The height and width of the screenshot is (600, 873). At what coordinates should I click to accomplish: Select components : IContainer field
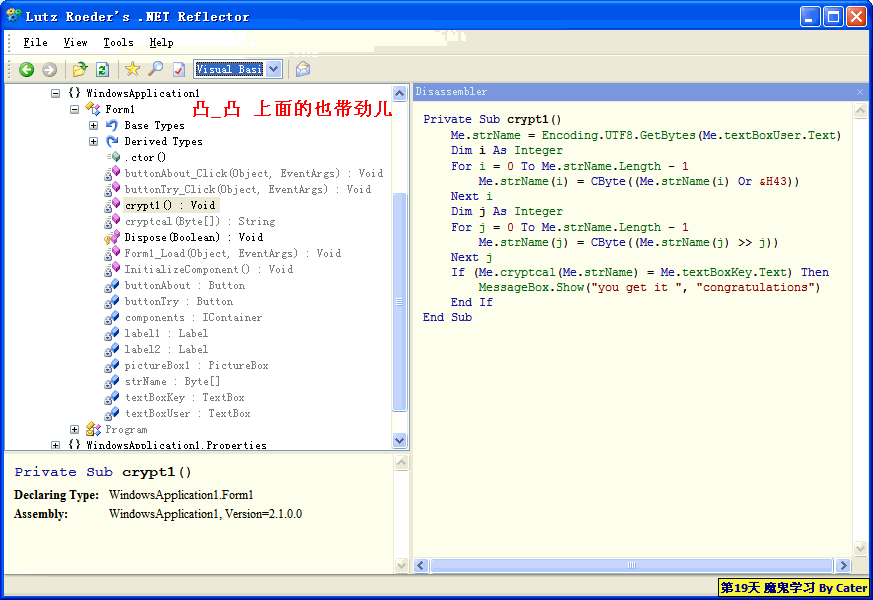point(193,318)
